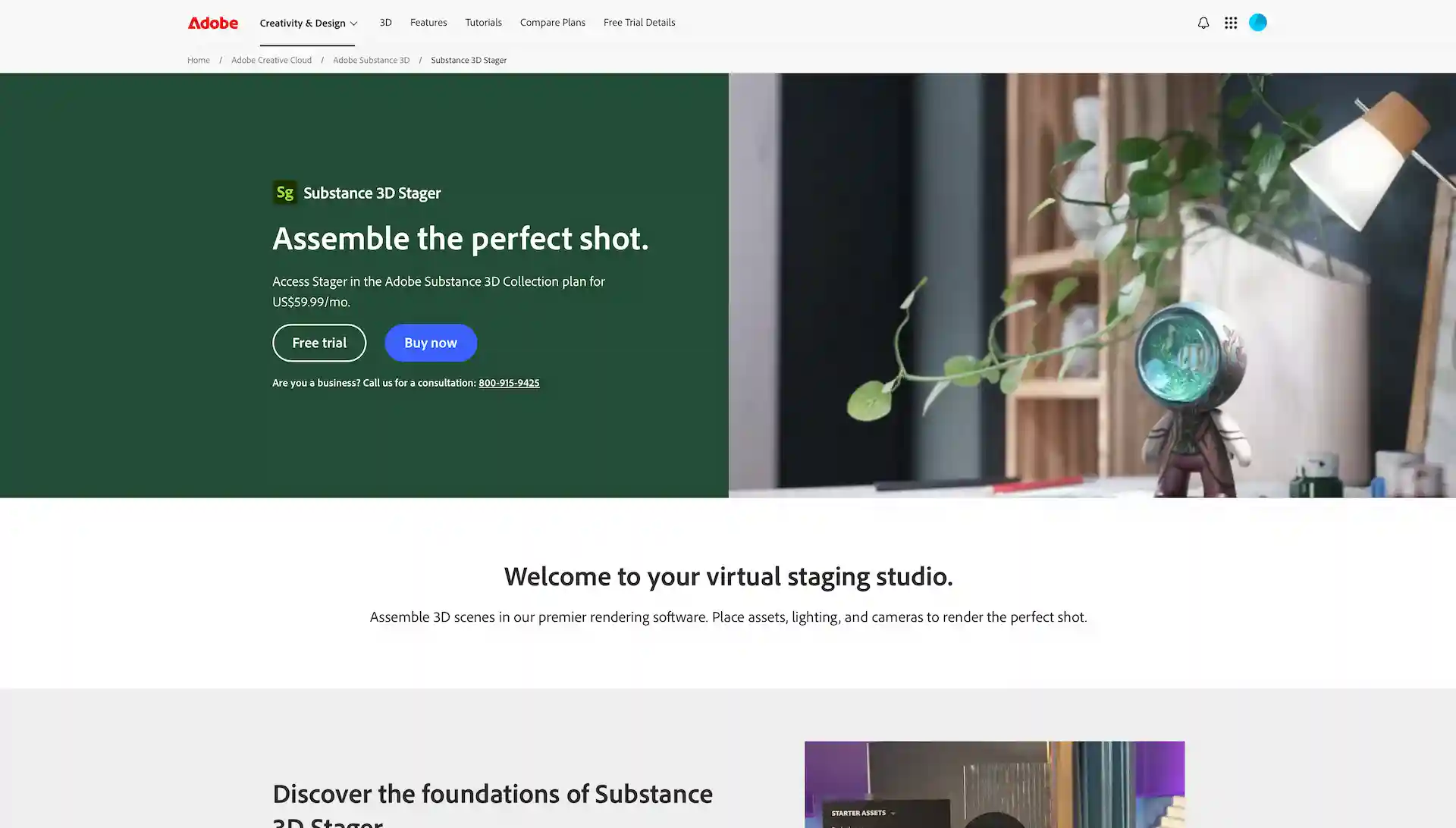The width and height of the screenshot is (1456, 828).
Task: Call the 800-915-9425 consultation link
Action: pyautogui.click(x=509, y=383)
